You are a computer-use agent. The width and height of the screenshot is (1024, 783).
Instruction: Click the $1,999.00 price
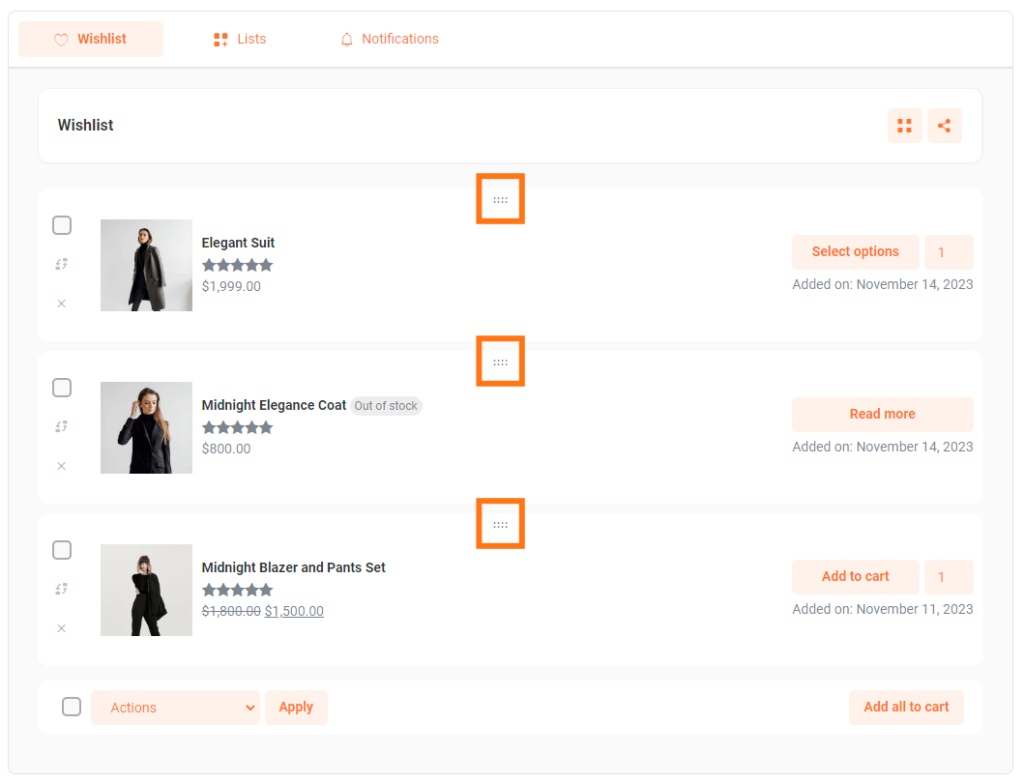click(x=231, y=286)
